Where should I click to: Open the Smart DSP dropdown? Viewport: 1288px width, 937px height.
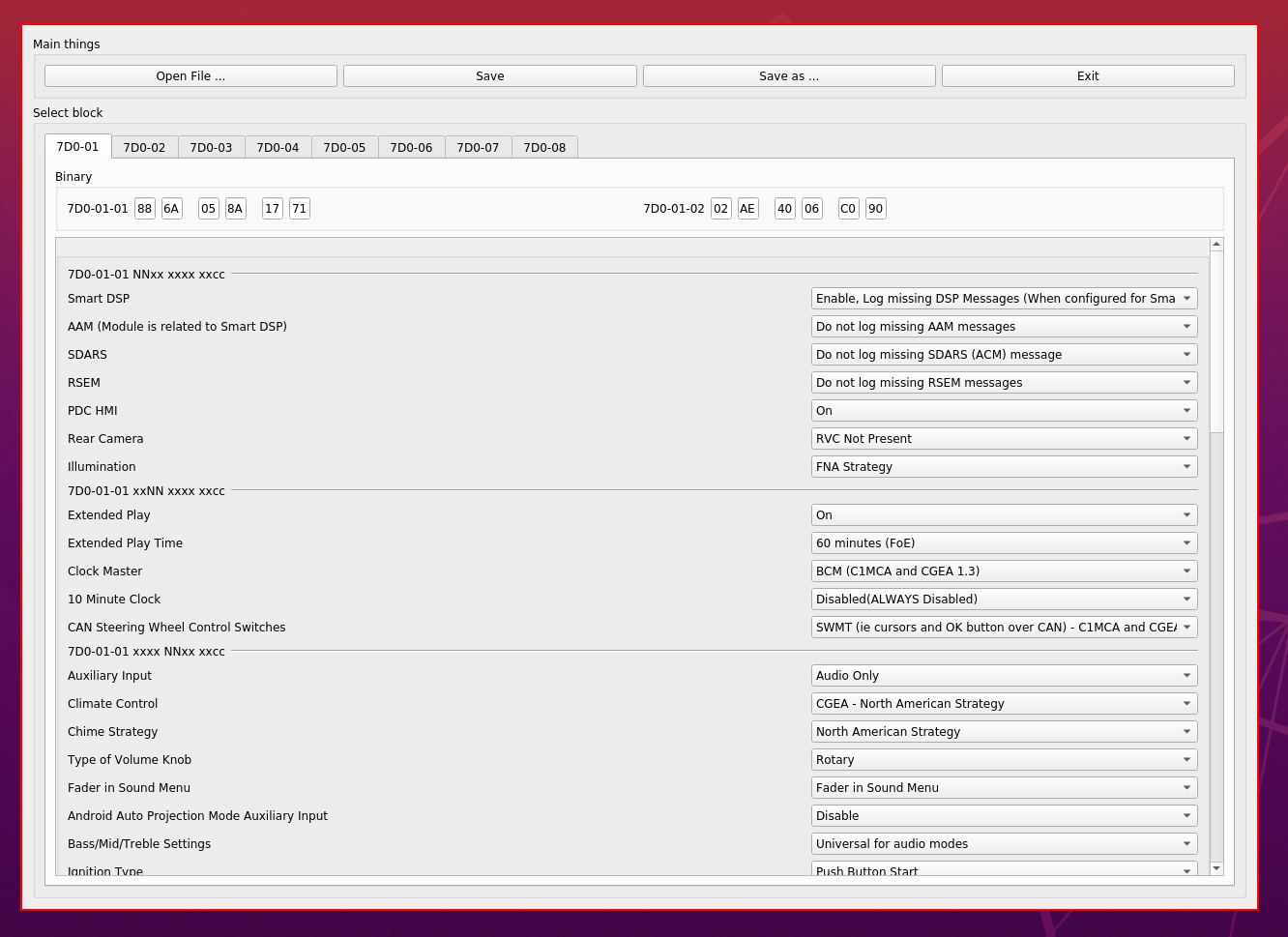[x=1004, y=299]
